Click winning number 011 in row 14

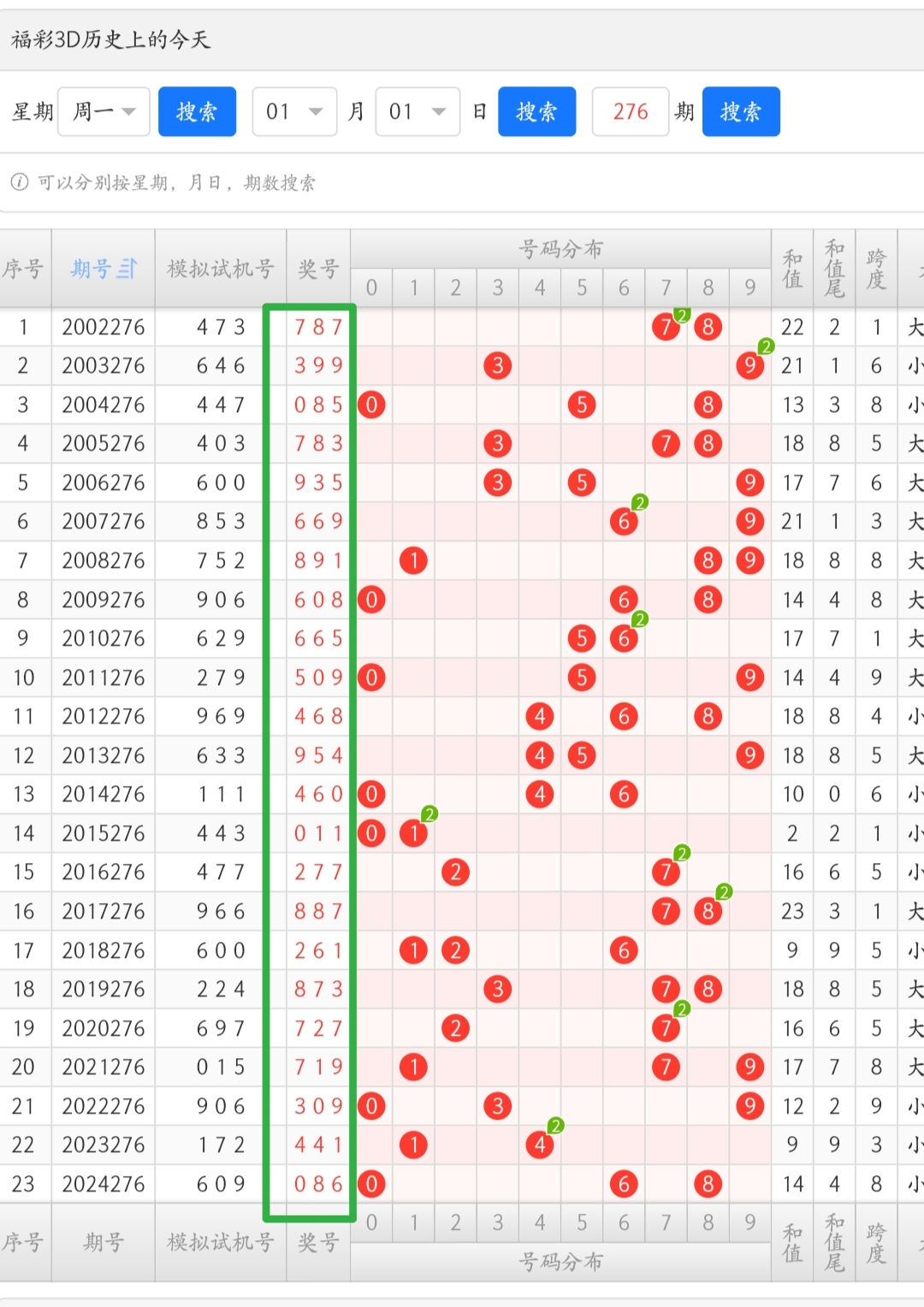point(318,833)
